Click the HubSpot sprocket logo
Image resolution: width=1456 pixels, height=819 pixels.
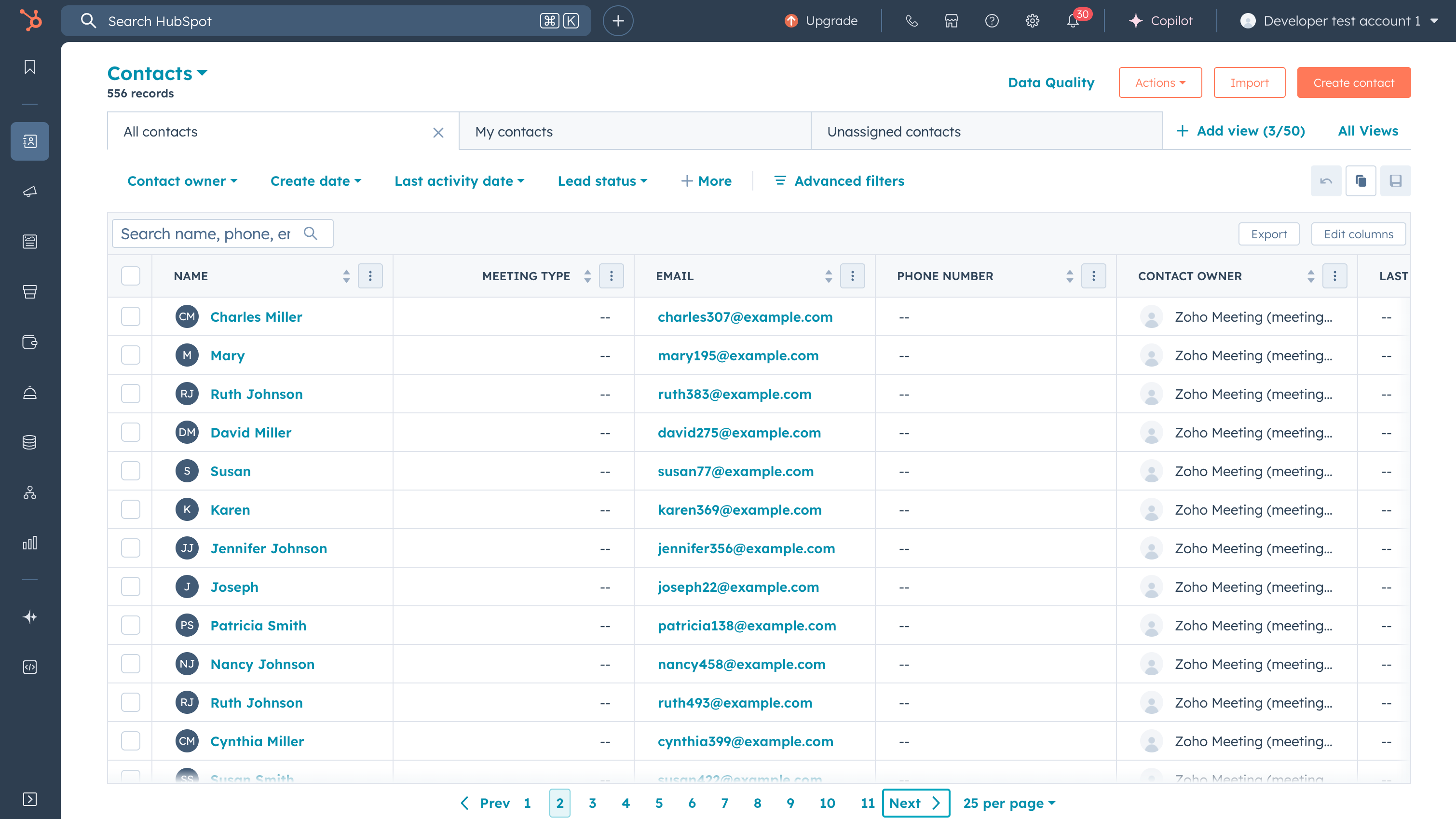30,21
